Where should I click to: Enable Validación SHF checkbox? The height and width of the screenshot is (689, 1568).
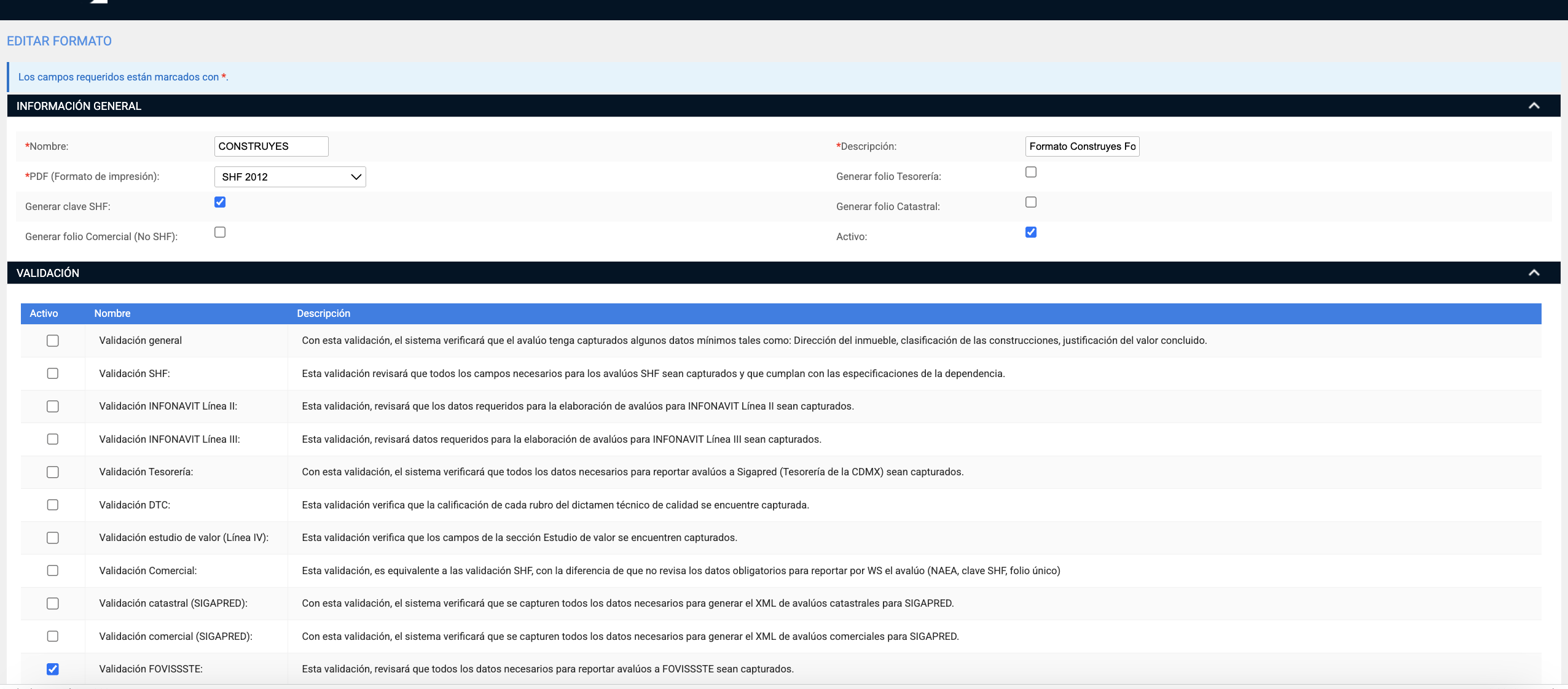pyautogui.click(x=53, y=373)
